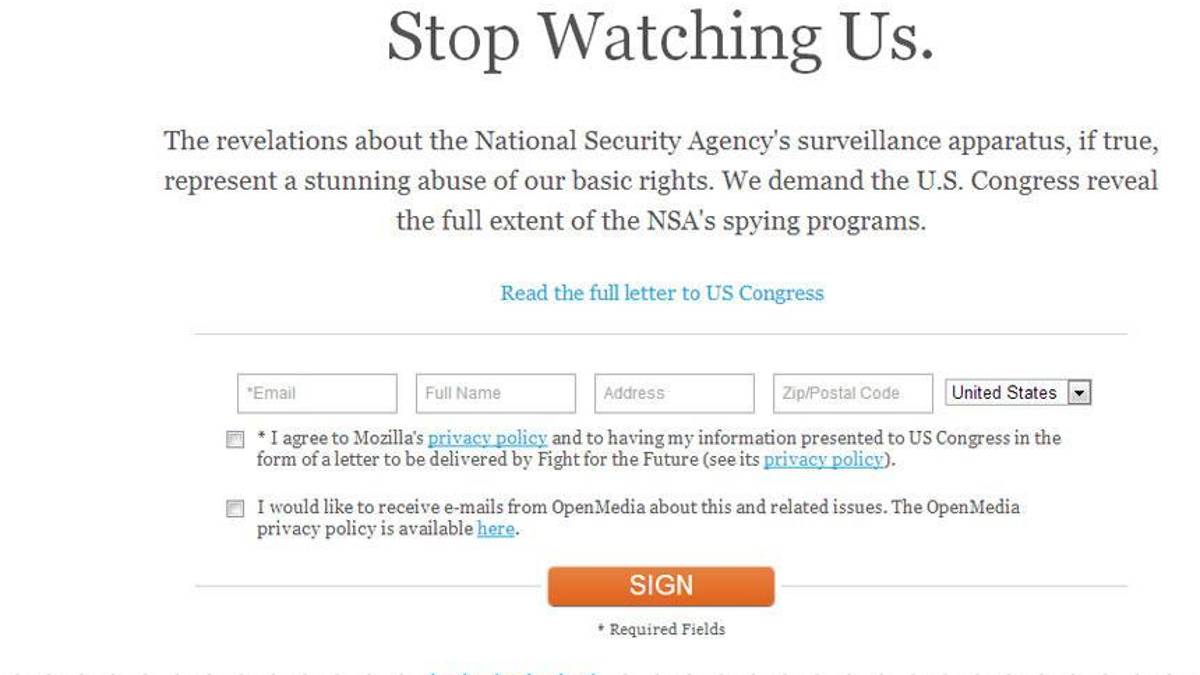Select the Address input field
This screenshot has height=675, width=1200.
(674, 393)
